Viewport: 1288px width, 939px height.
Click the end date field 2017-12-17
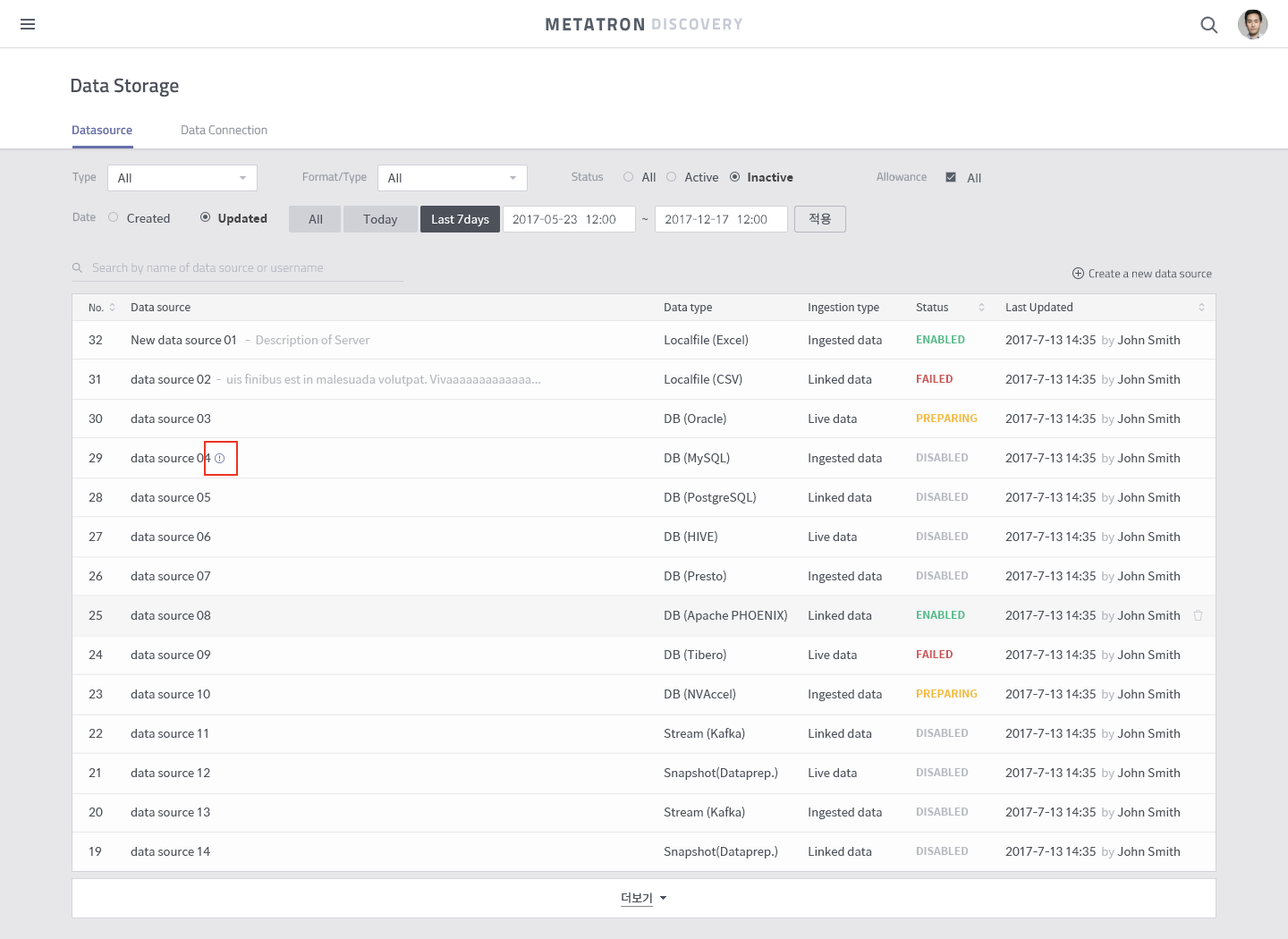pyautogui.click(x=721, y=219)
